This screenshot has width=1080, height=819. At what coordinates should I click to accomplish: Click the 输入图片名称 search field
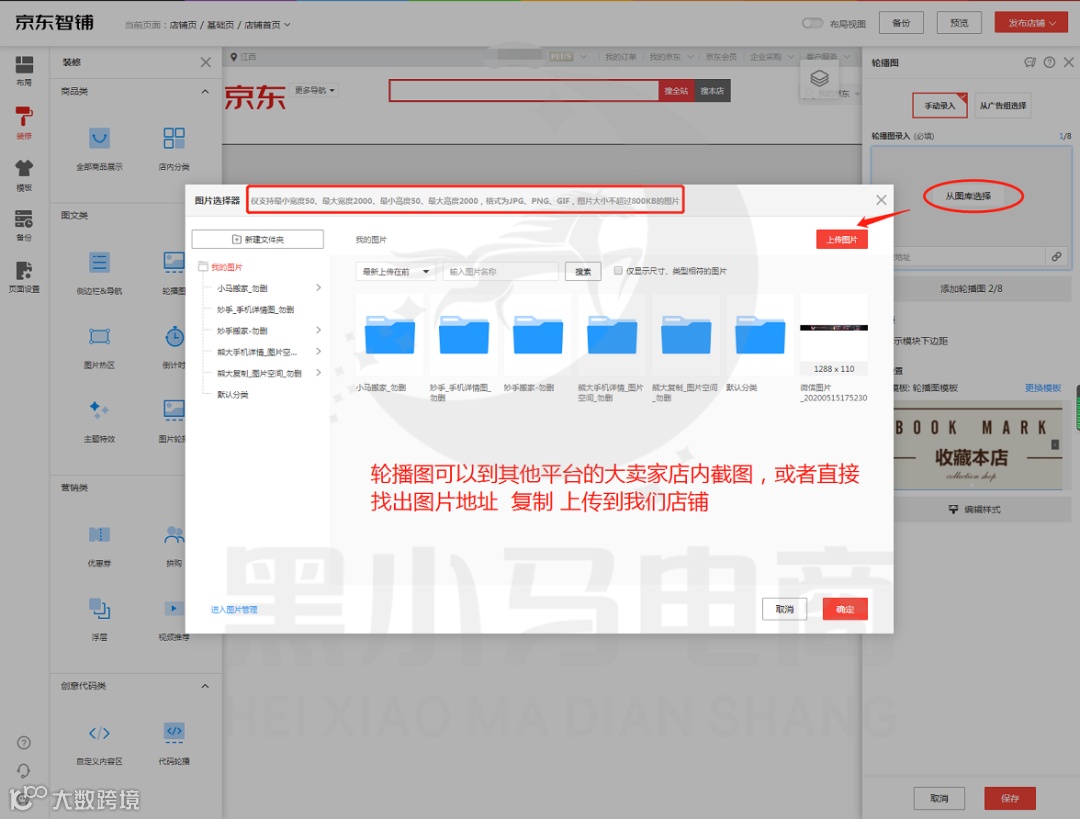coord(501,271)
